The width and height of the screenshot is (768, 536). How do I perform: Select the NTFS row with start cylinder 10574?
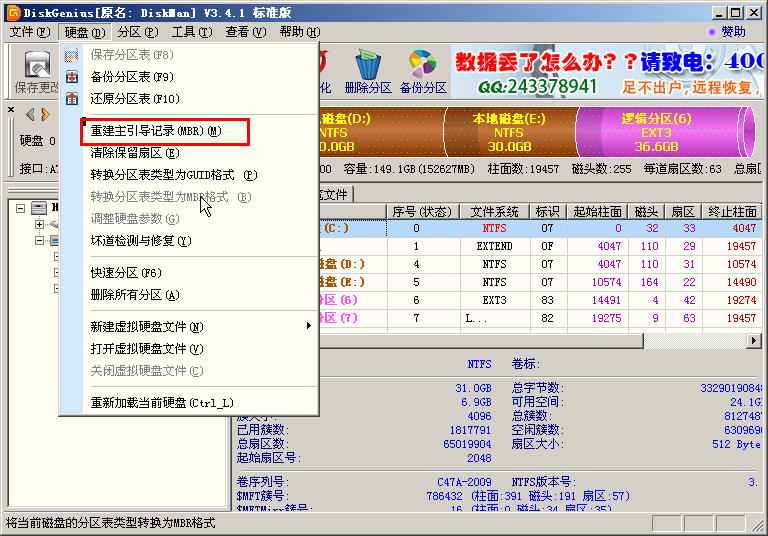(x=540, y=282)
